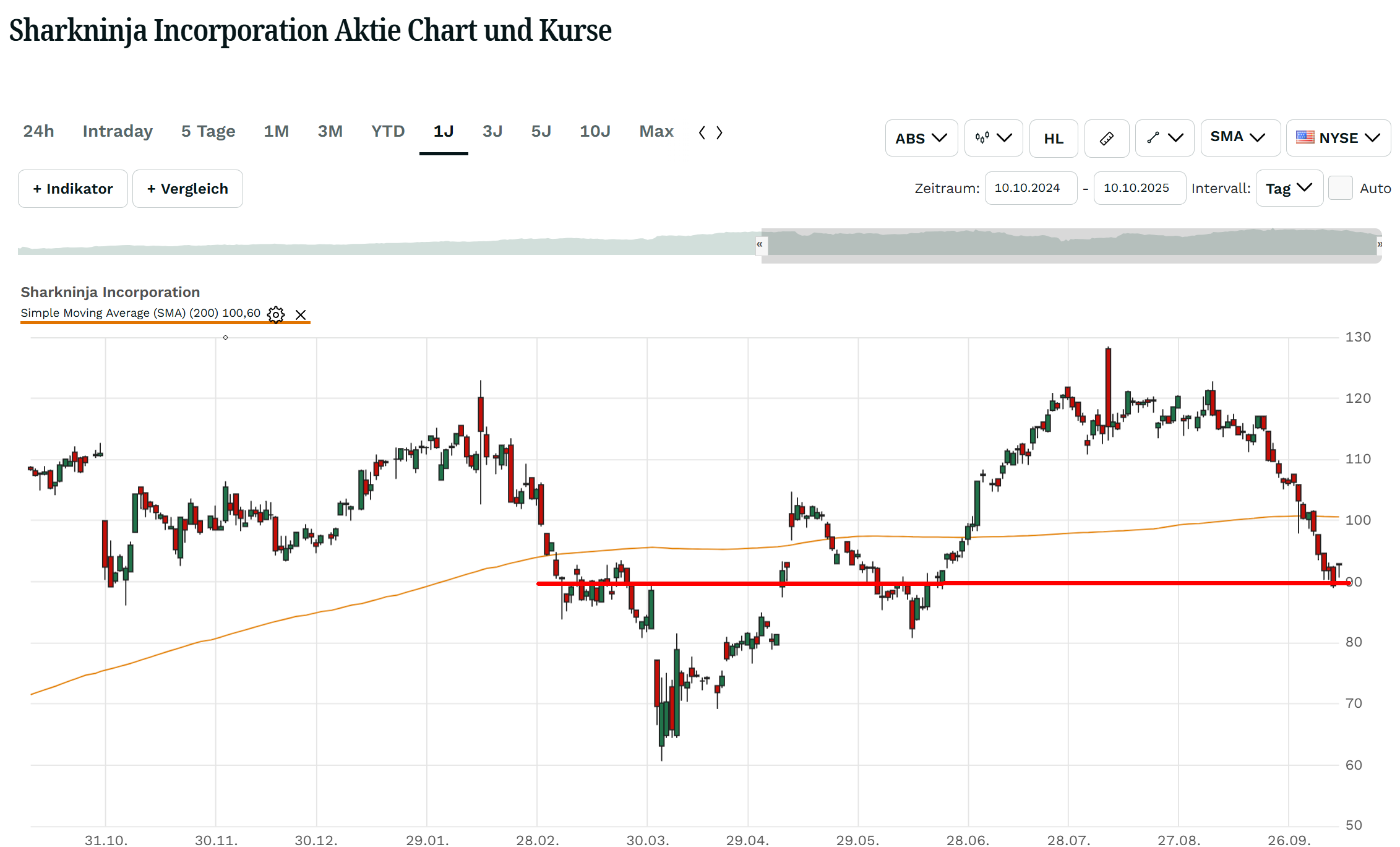
Task: Switch to the 3M time range tab
Action: (330, 131)
